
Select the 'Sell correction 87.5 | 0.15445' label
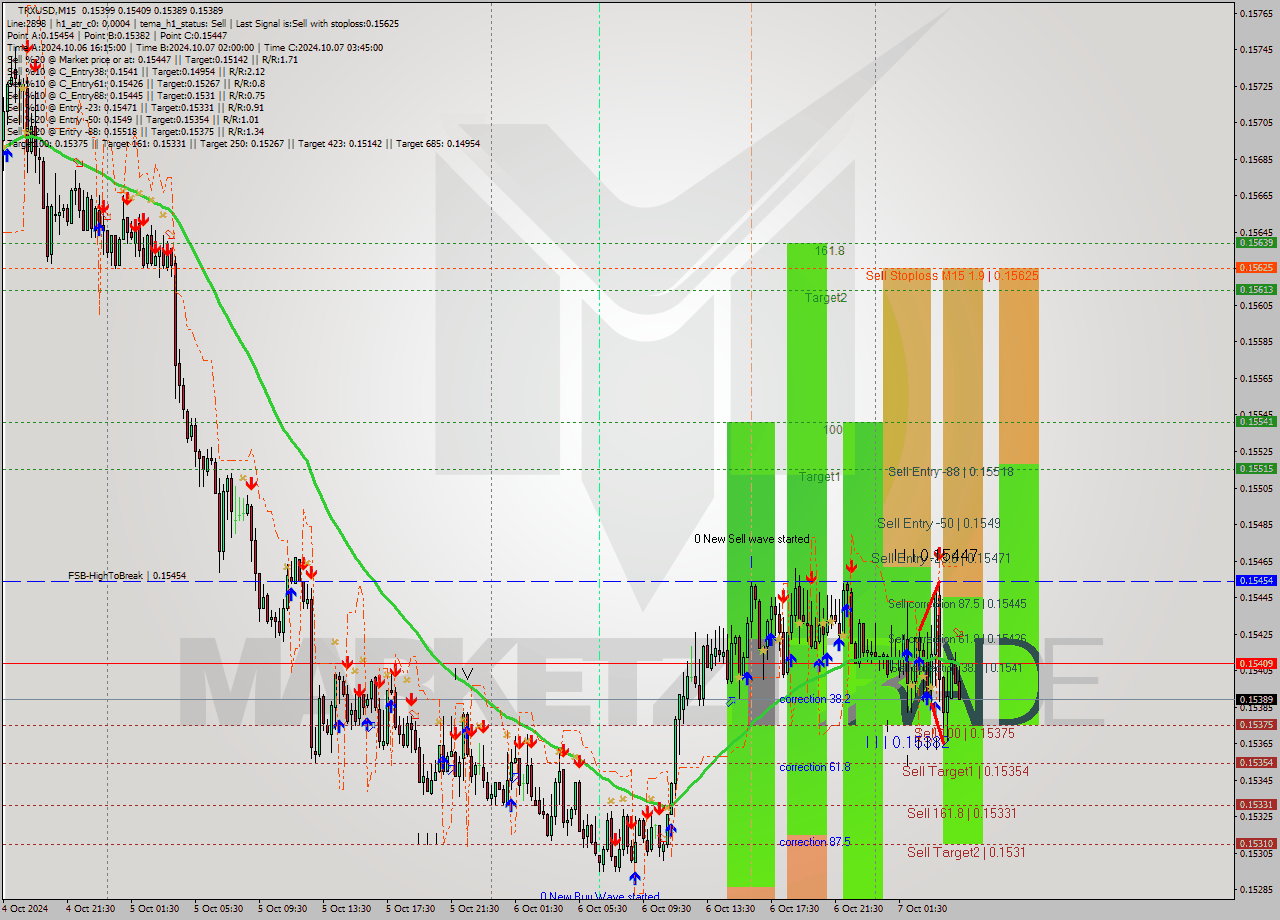(x=957, y=604)
